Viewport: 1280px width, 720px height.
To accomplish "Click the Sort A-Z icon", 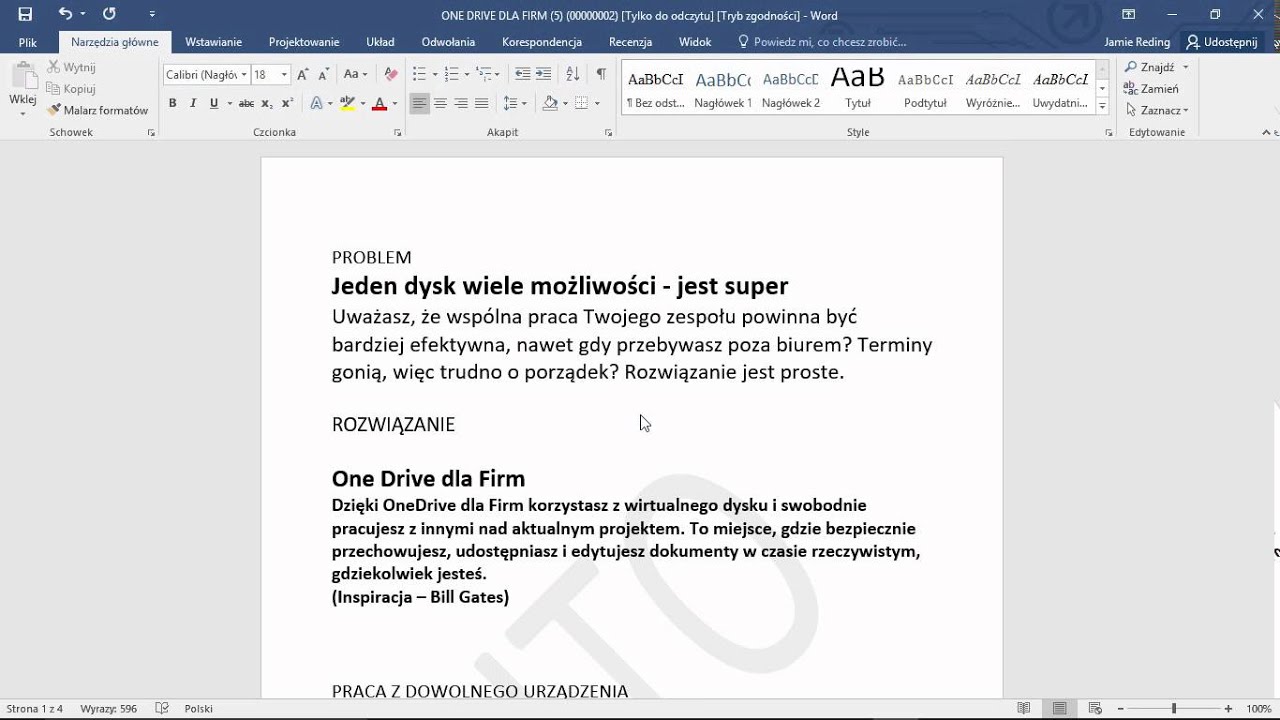I will (x=572, y=75).
